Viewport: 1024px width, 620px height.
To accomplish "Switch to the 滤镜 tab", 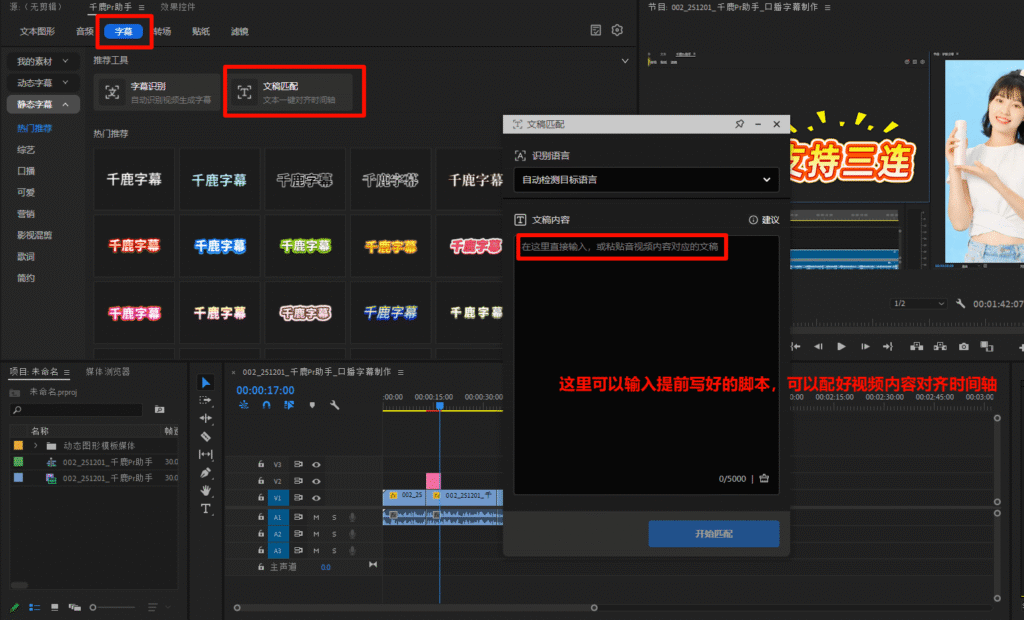I will click(x=240, y=31).
